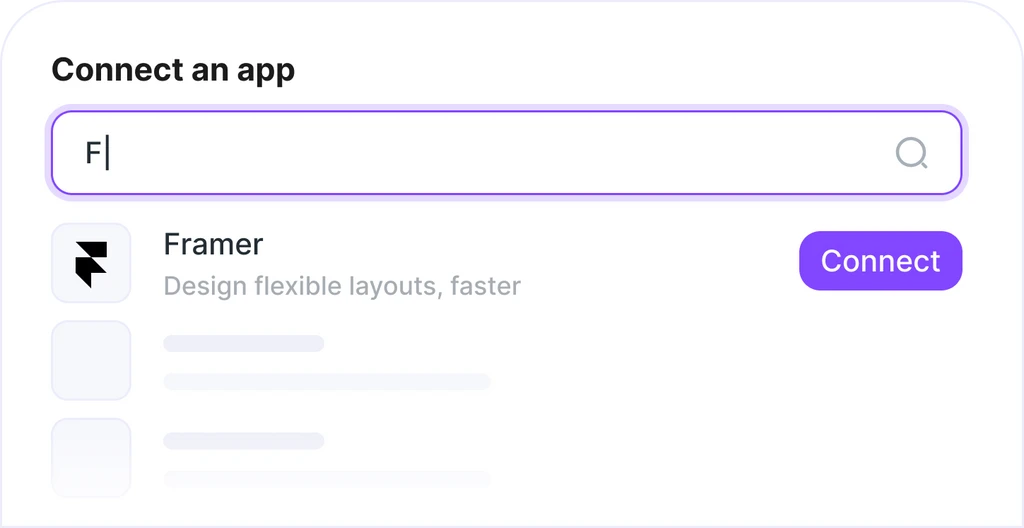This screenshot has width=1024, height=528.
Task: Place cursor in empty middle of search box
Action: [x=500, y=153]
